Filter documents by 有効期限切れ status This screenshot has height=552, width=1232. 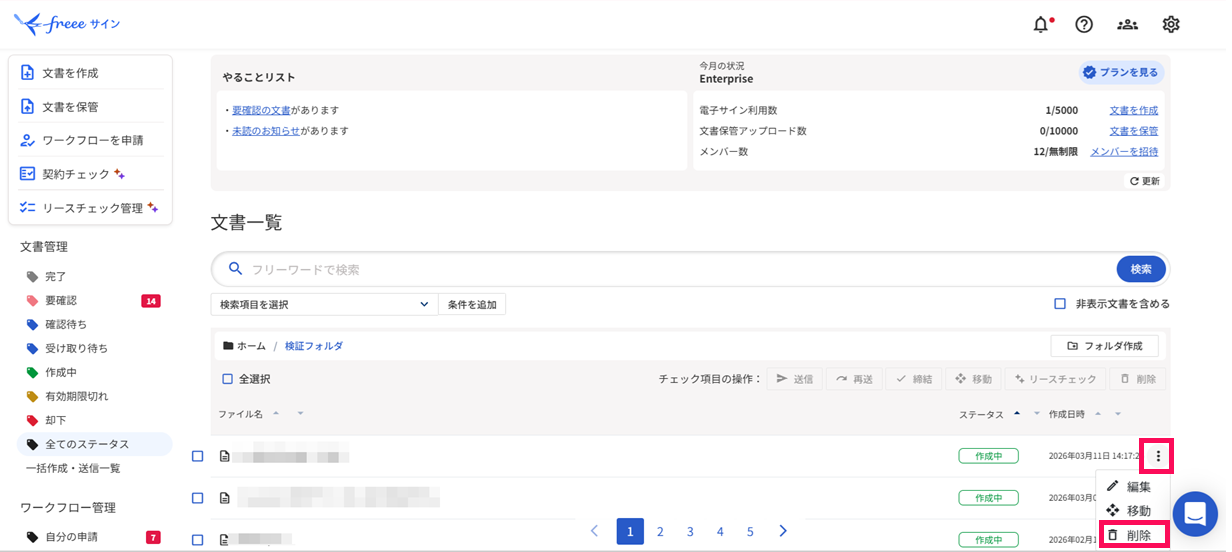pyautogui.click(x=76, y=396)
